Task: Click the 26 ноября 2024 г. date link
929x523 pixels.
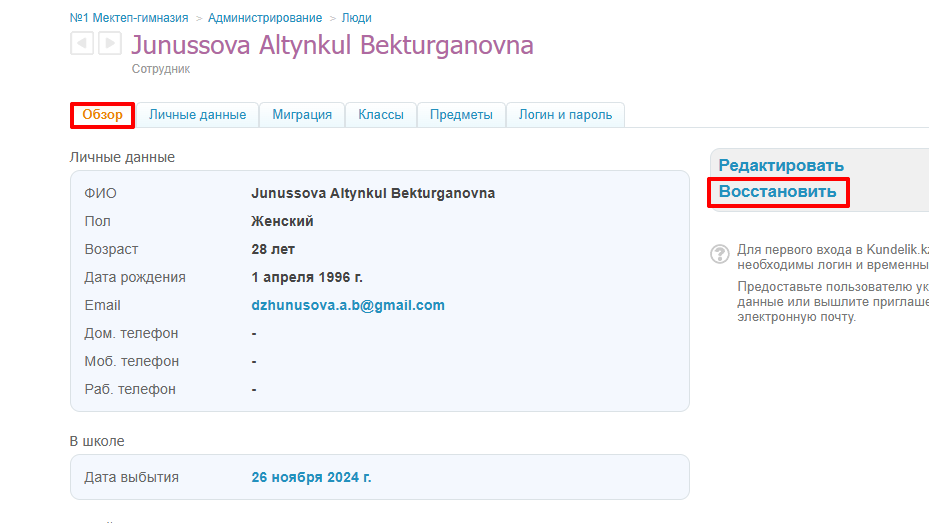Action: pyautogui.click(x=311, y=477)
